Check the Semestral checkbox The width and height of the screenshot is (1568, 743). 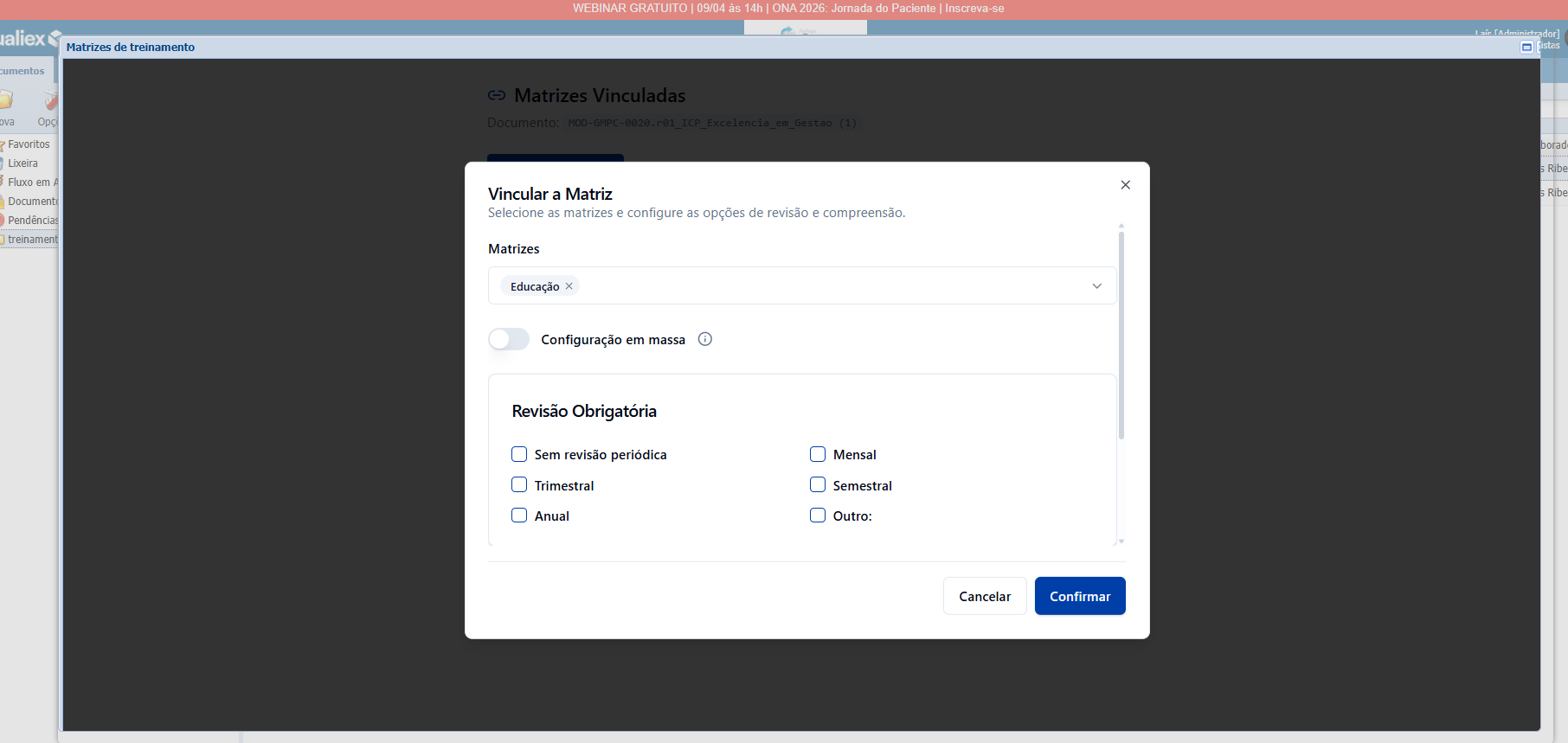[x=818, y=485]
